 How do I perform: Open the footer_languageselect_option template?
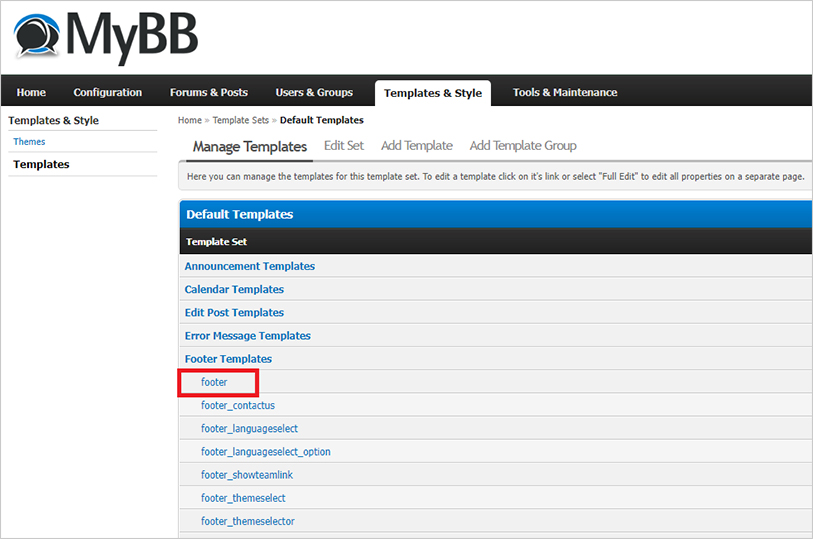tap(265, 452)
